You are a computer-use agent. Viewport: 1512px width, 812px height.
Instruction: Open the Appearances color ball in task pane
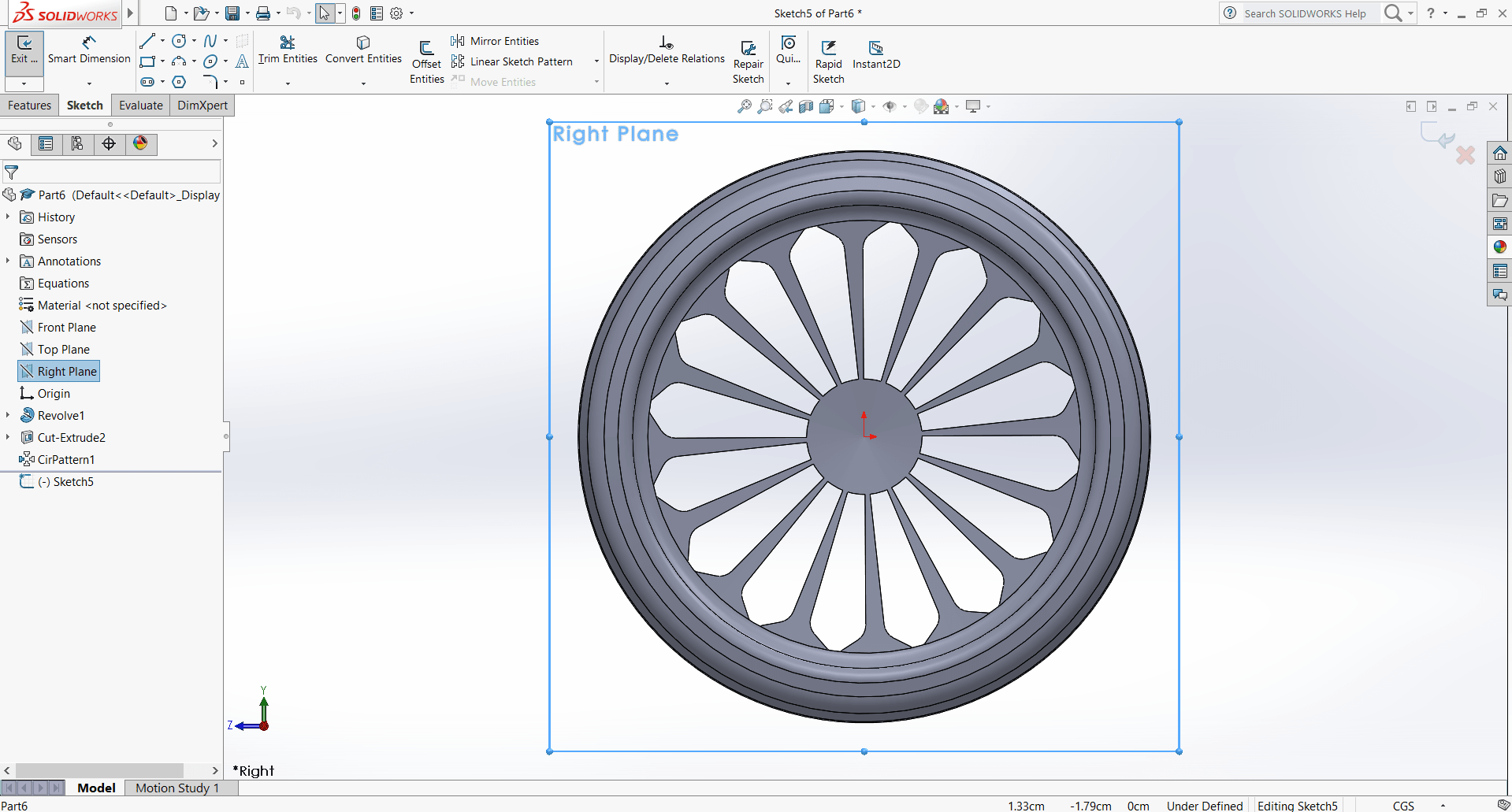[1499, 247]
